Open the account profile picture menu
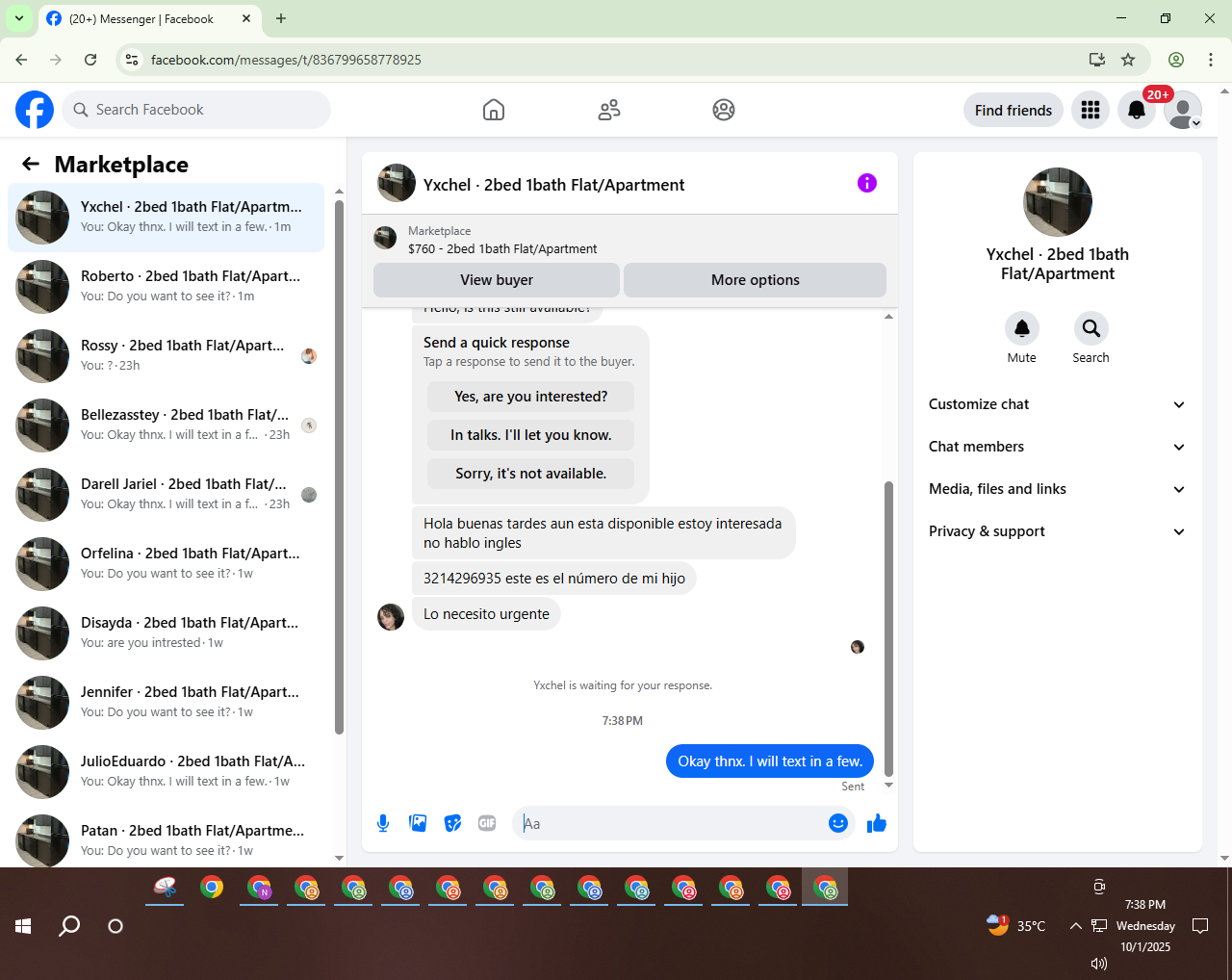The image size is (1232, 980). coord(1183,110)
